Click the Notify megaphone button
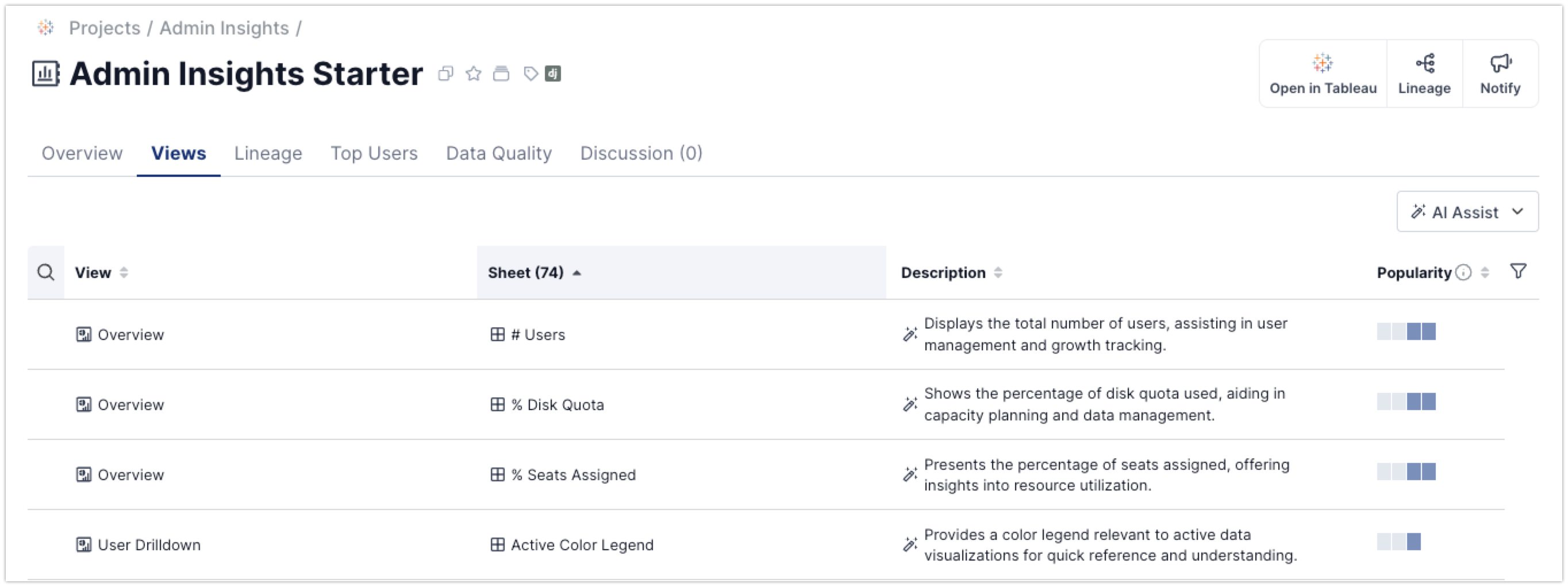 [x=1500, y=74]
